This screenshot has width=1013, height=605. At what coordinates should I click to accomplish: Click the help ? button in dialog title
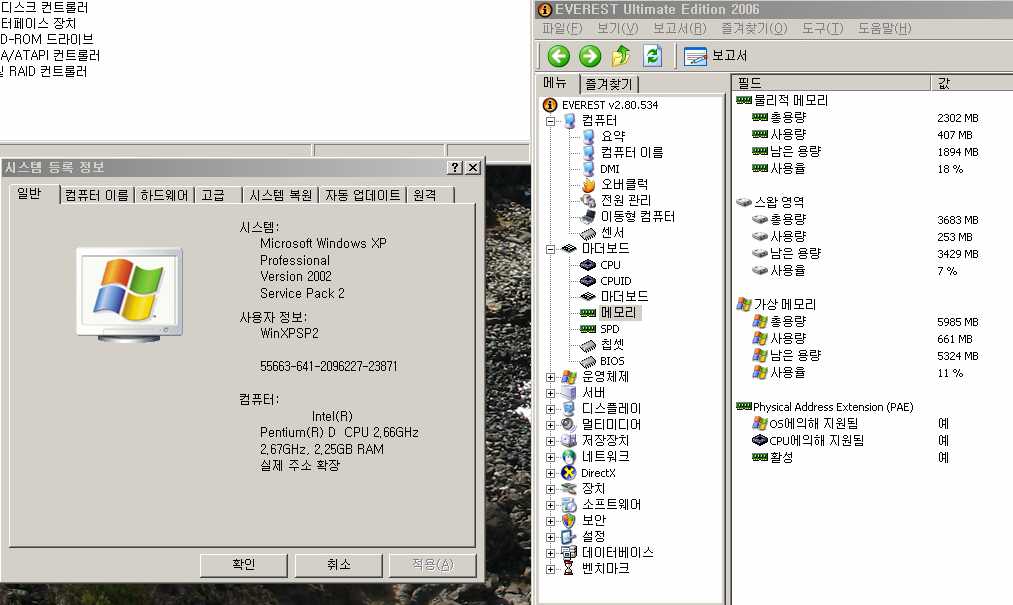click(455, 167)
